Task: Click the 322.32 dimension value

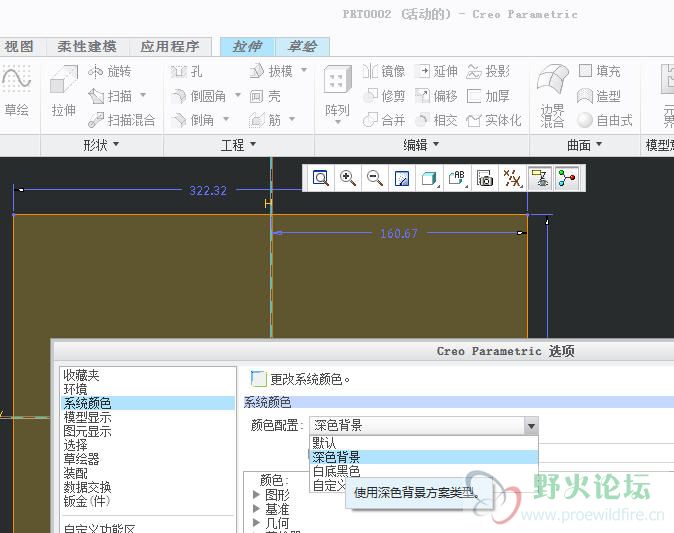Action: (x=208, y=190)
